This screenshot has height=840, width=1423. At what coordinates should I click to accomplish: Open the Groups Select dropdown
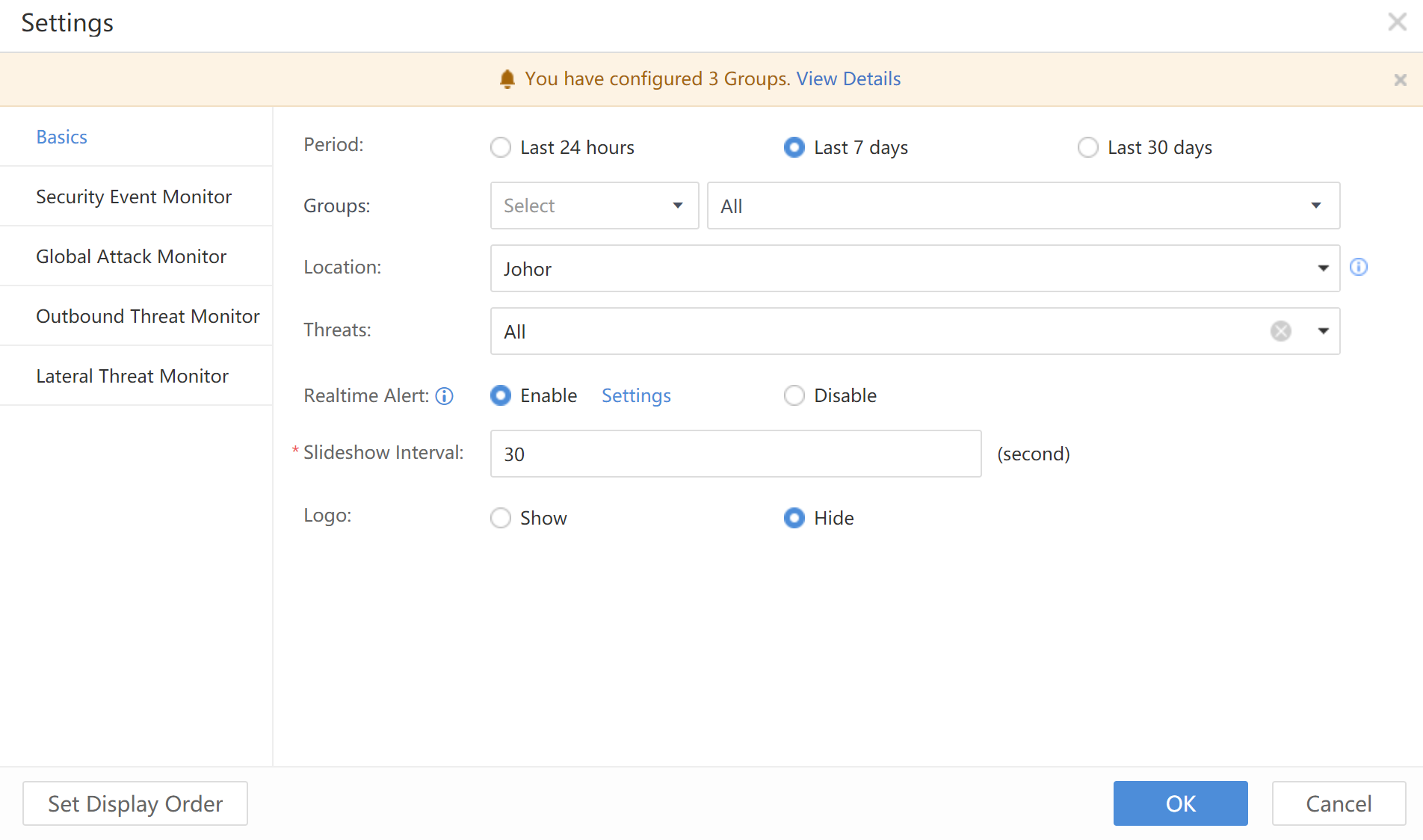click(594, 206)
